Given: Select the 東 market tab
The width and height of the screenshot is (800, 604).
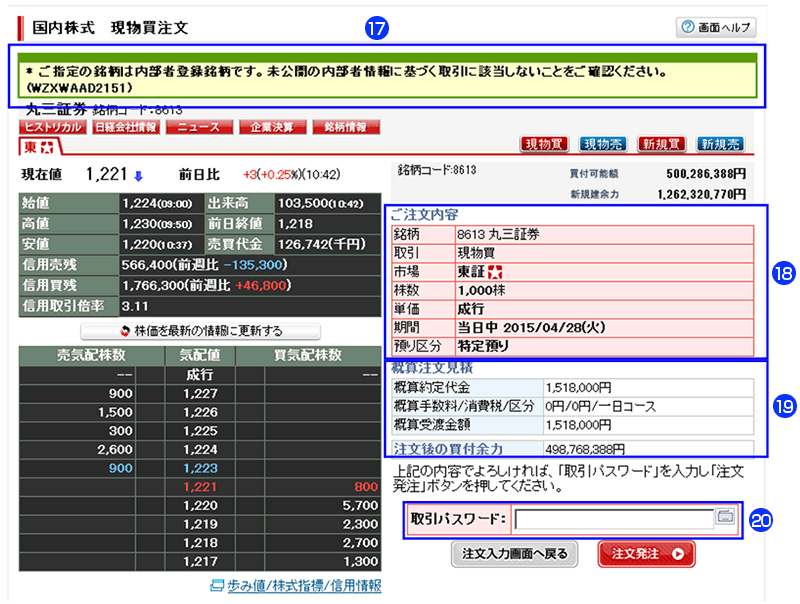Looking at the screenshot, I should 39,147.
